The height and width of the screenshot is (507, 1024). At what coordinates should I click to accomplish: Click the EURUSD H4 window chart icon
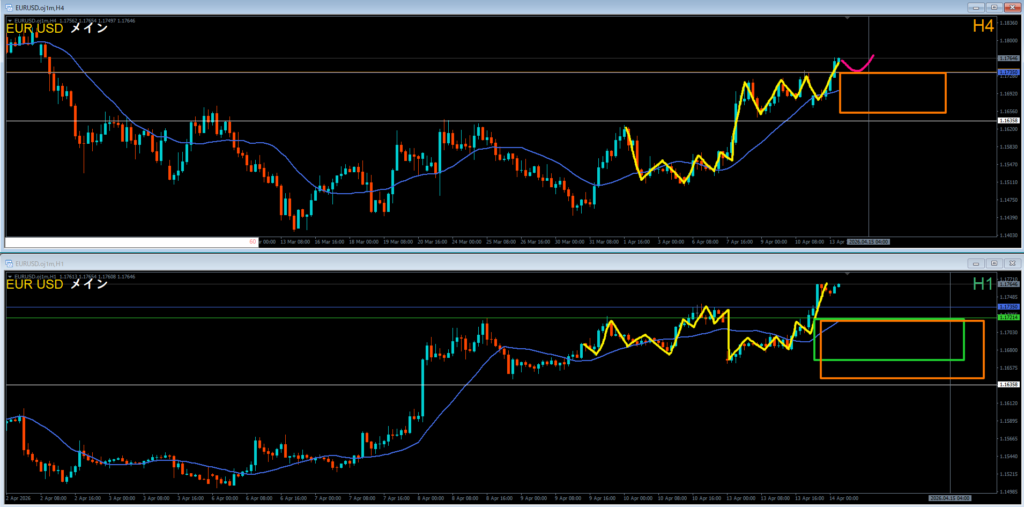[8, 6]
